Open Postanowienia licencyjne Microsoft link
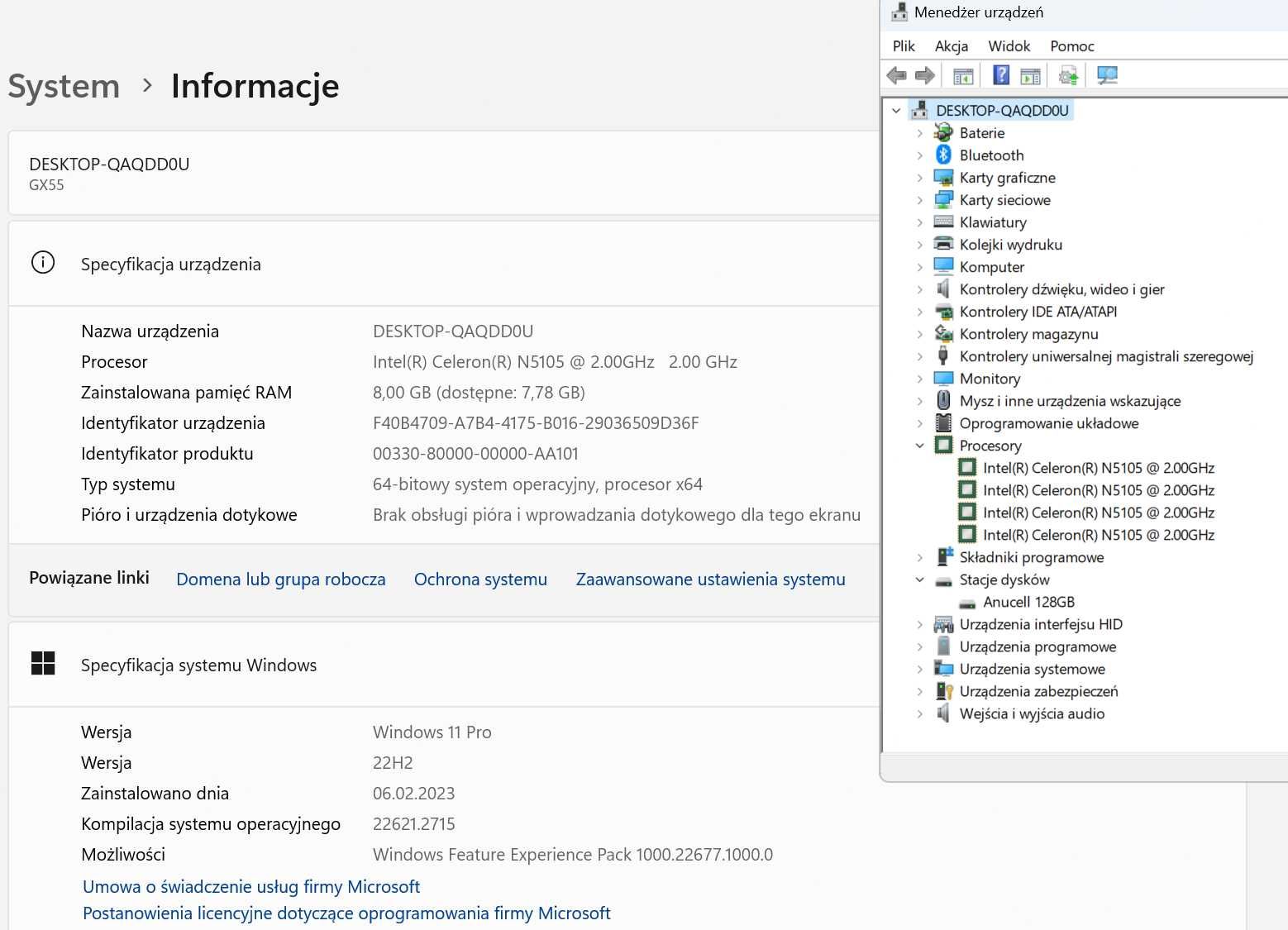This screenshot has height=930, width=1288. click(x=346, y=913)
